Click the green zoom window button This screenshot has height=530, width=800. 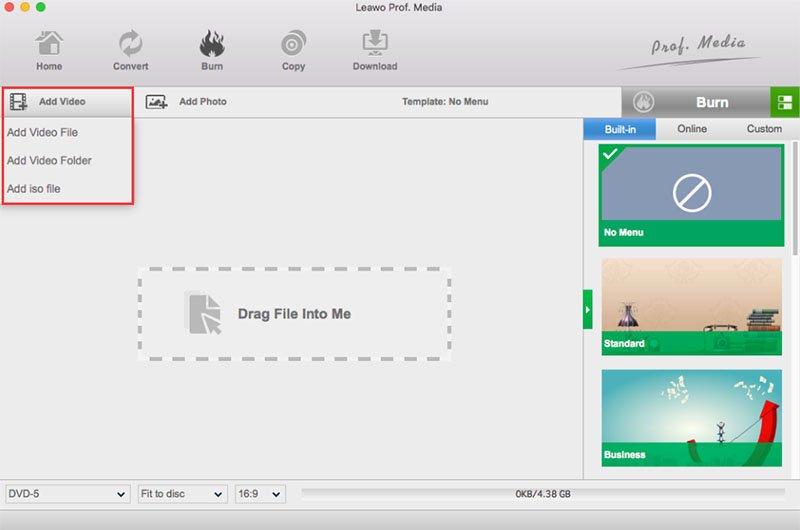point(41,7)
